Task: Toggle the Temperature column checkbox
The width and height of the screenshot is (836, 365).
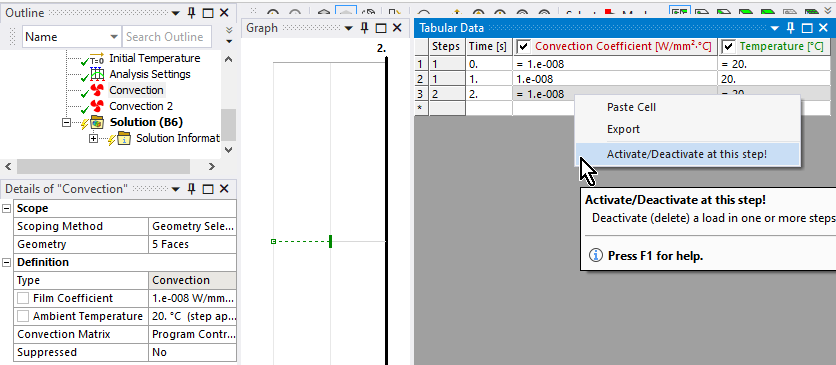Action: click(729, 47)
